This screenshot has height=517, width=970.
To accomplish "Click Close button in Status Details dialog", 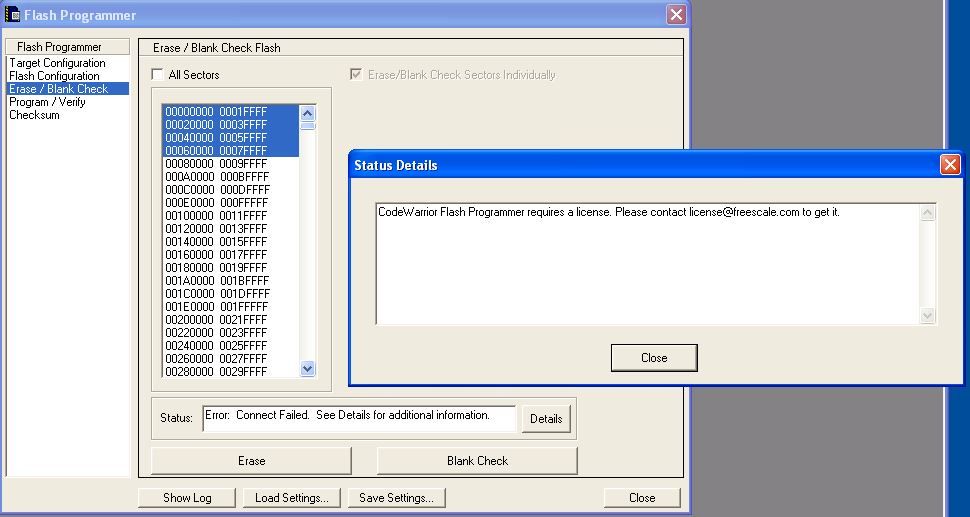I will (x=654, y=358).
